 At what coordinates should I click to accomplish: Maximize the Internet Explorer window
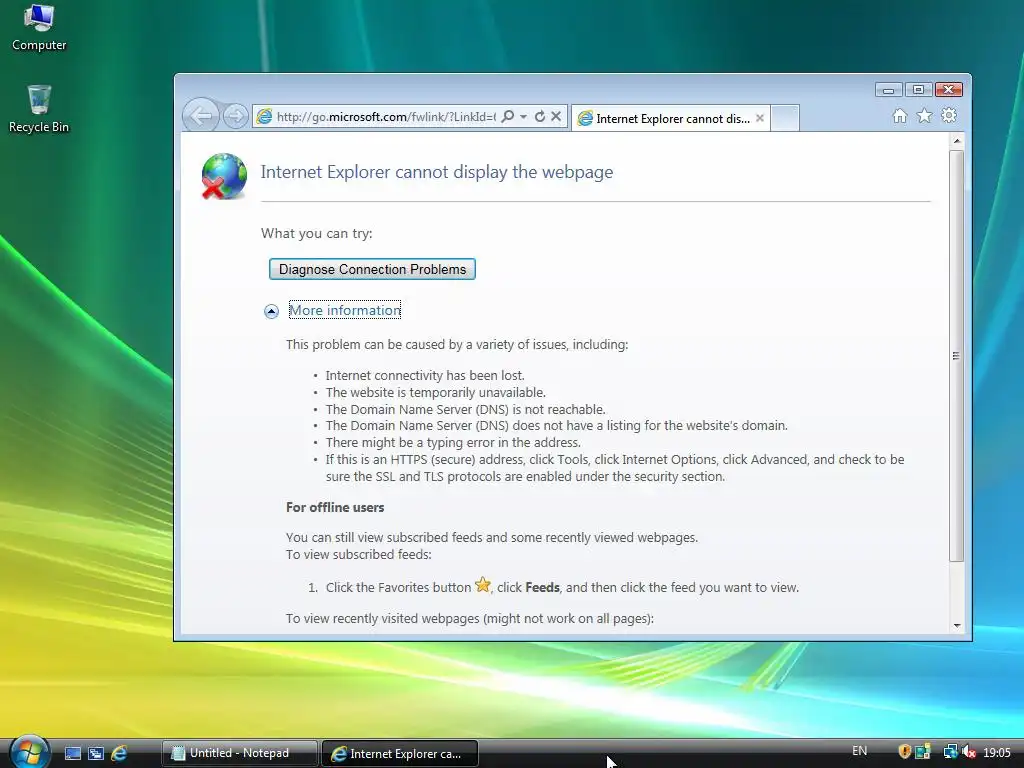(x=918, y=89)
